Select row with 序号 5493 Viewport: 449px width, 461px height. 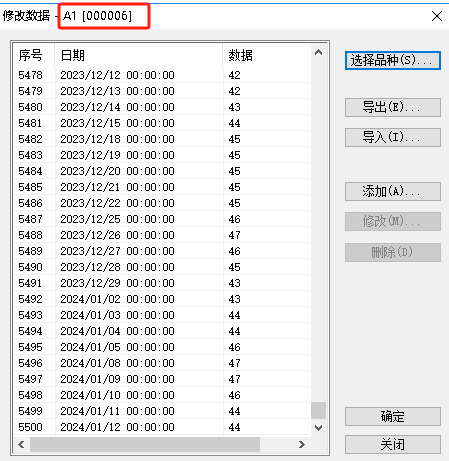pyautogui.click(x=162, y=315)
